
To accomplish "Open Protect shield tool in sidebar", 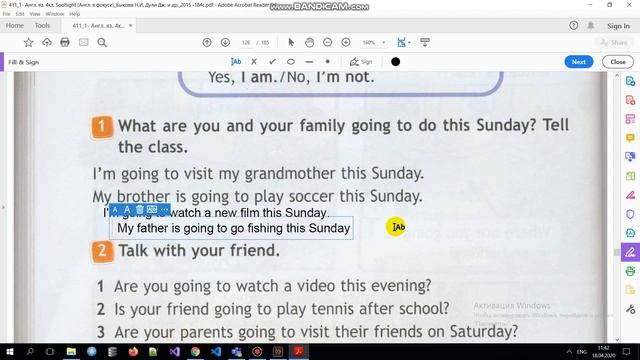I will click(630, 214).
